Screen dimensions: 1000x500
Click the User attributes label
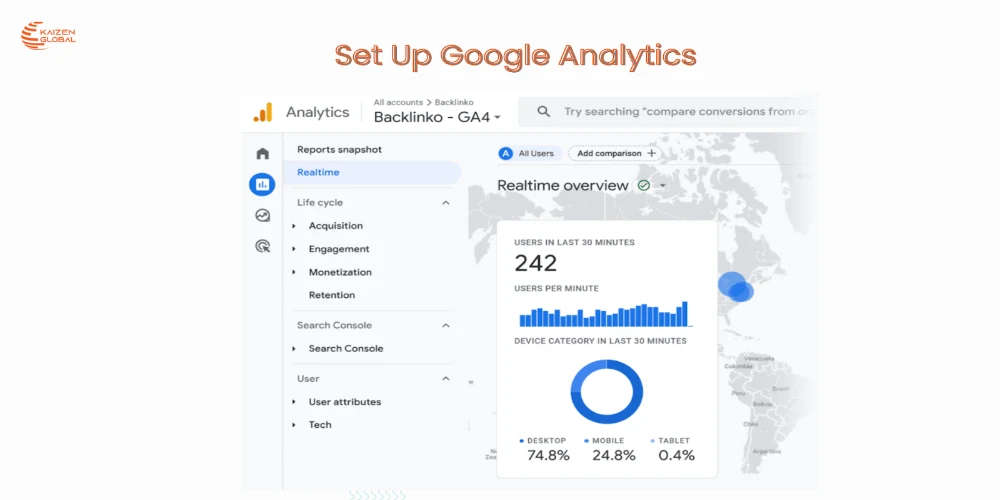click(x=344, y=402)
